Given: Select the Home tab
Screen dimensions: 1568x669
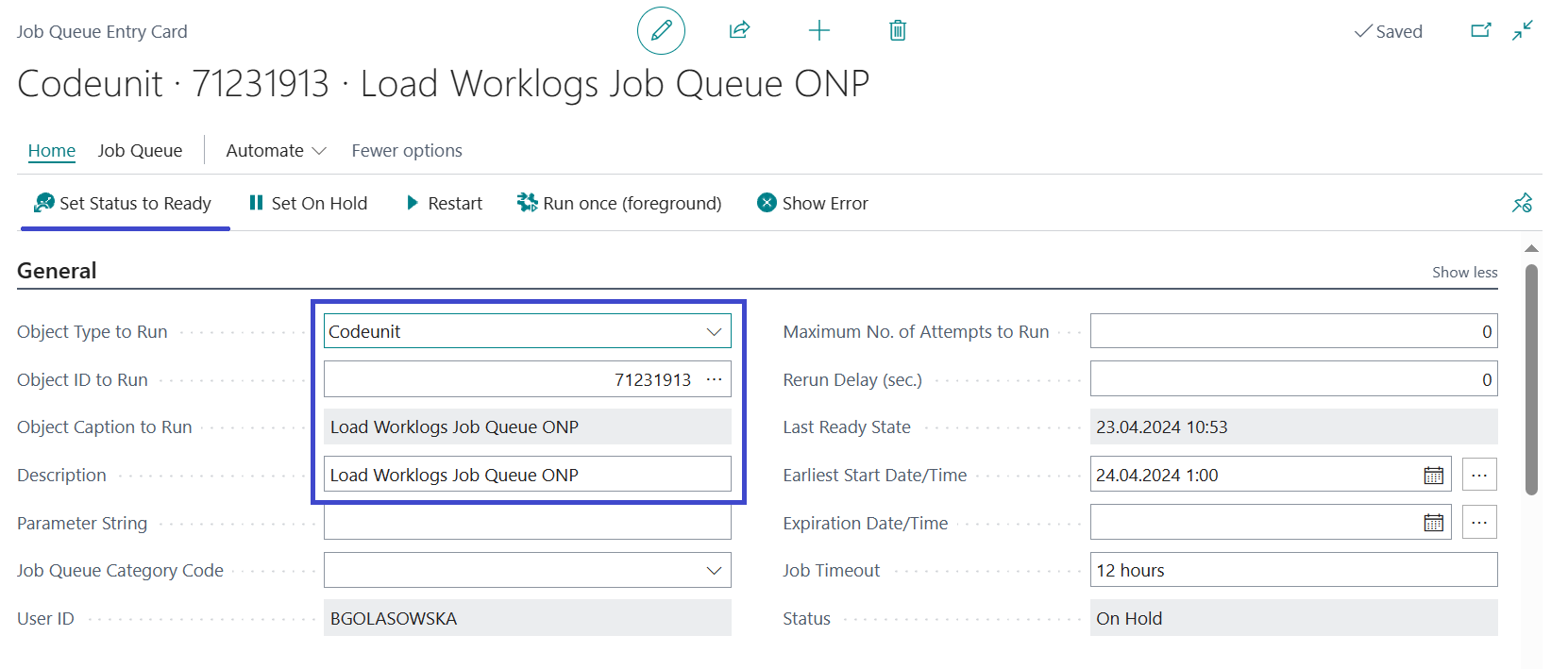Looking at the screenshot, I should point(51,150).
